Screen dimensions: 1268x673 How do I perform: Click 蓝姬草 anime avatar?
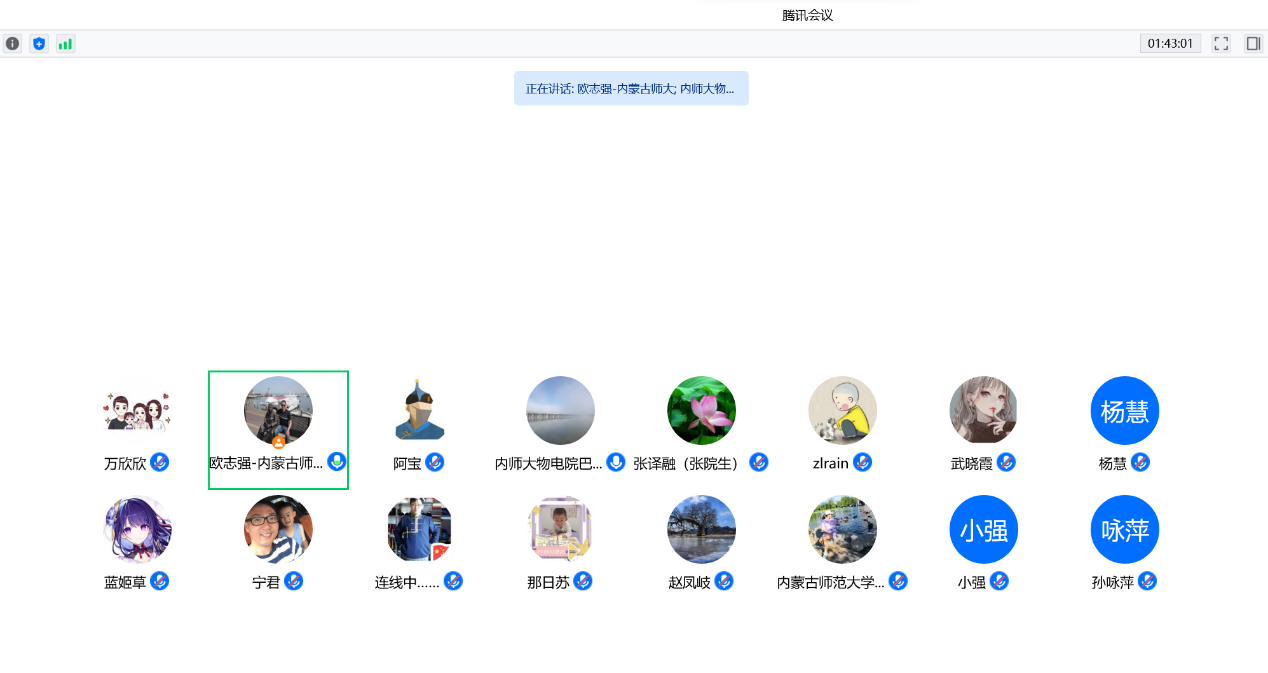[x=137, y=530]
